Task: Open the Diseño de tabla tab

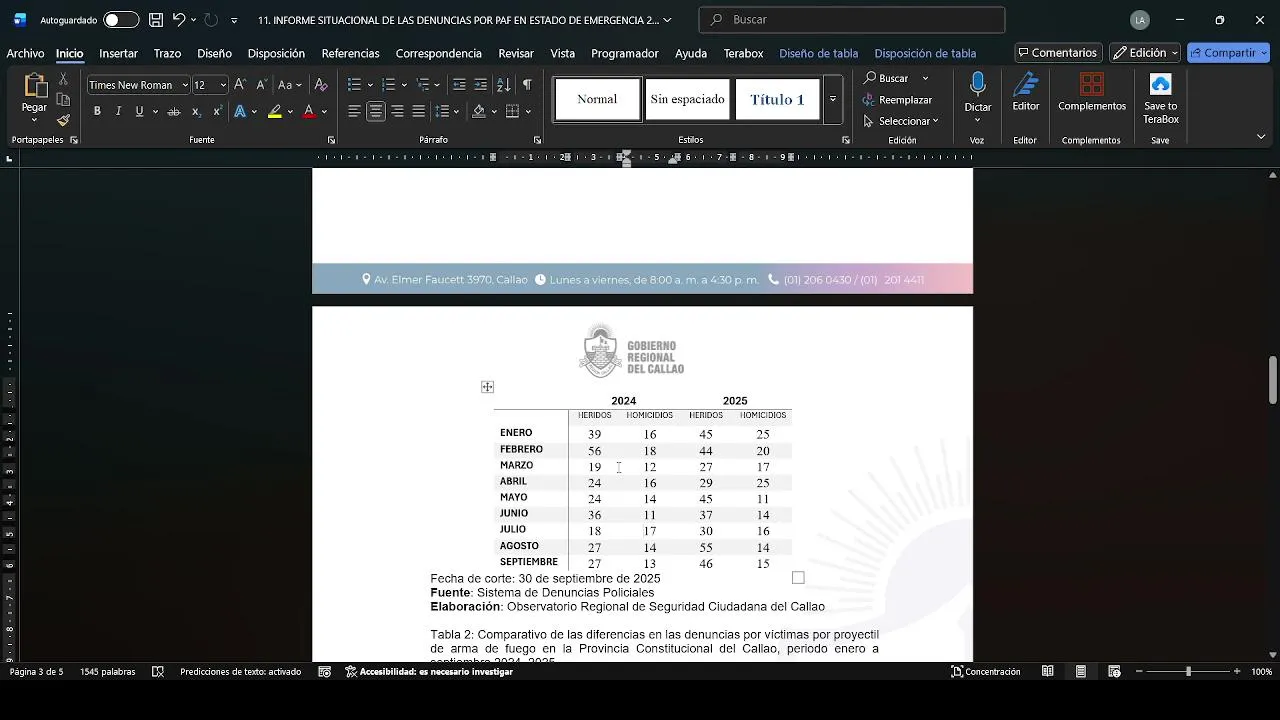Action: pos(818,53)
